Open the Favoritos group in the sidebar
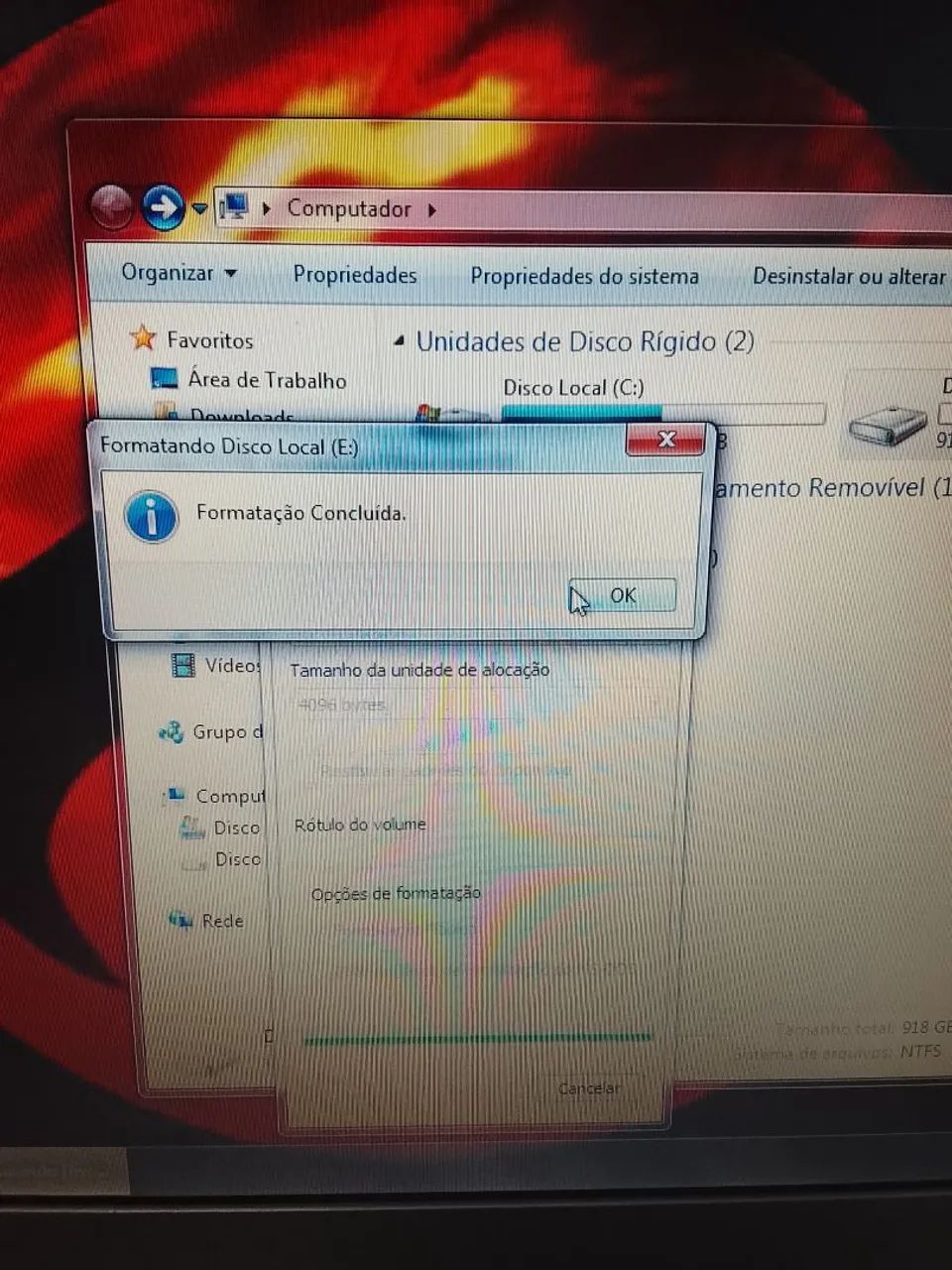Image resolution: width=952 pixels, height=1270 pixels. coord(210,340)
